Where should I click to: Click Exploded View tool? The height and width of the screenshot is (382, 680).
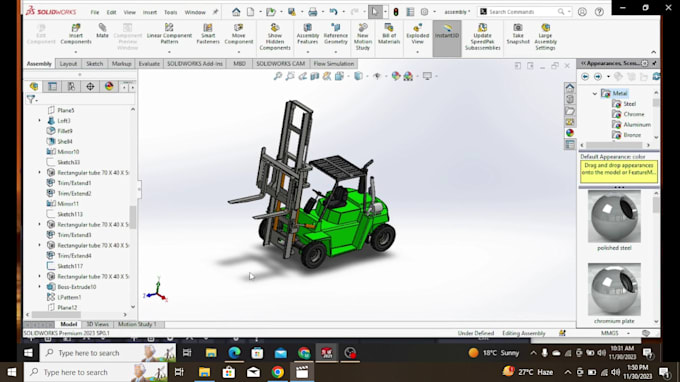pos(417,34)
